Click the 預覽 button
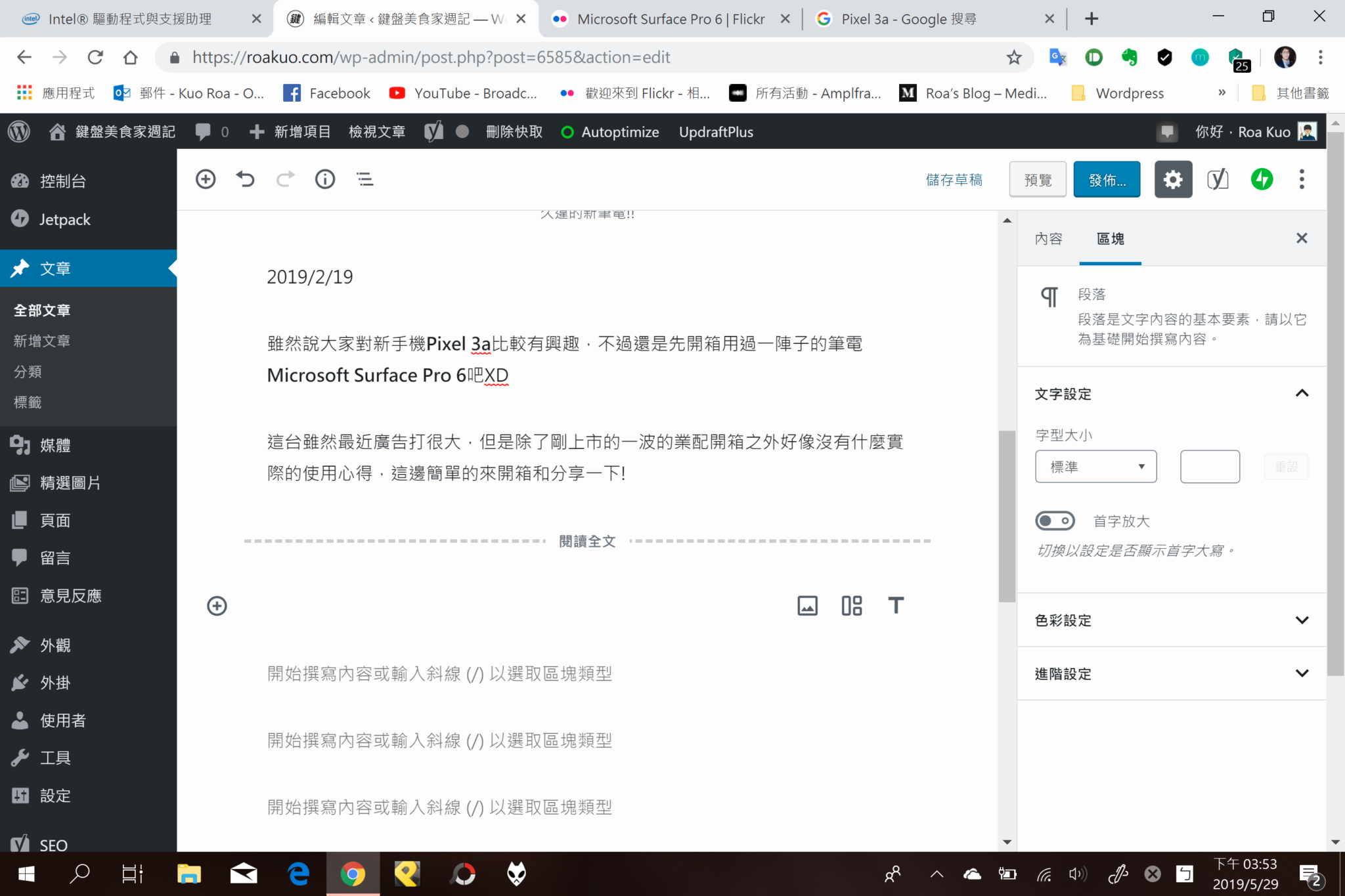 (x=1038, y=179)
